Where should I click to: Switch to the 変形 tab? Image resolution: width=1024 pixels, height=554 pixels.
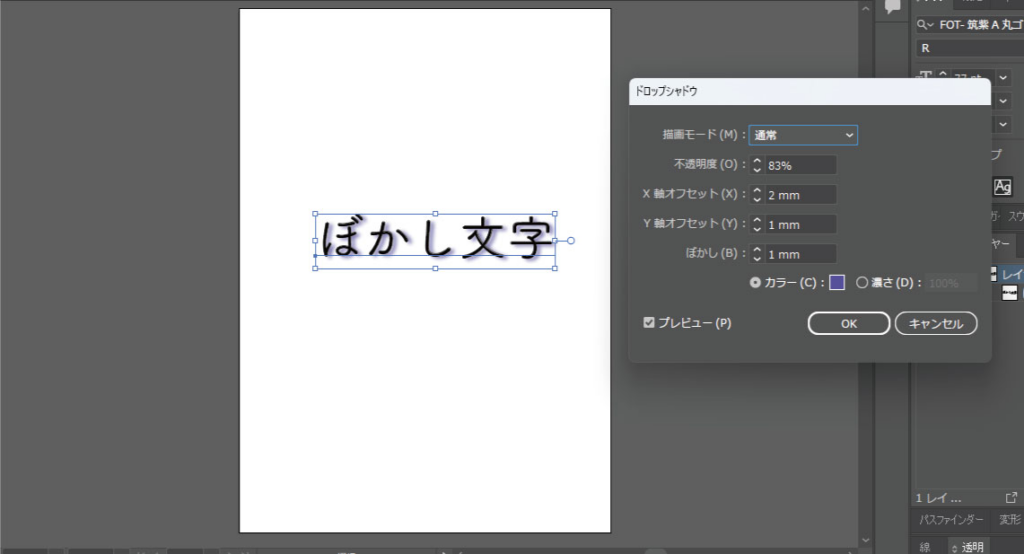tap(1009, 519)
